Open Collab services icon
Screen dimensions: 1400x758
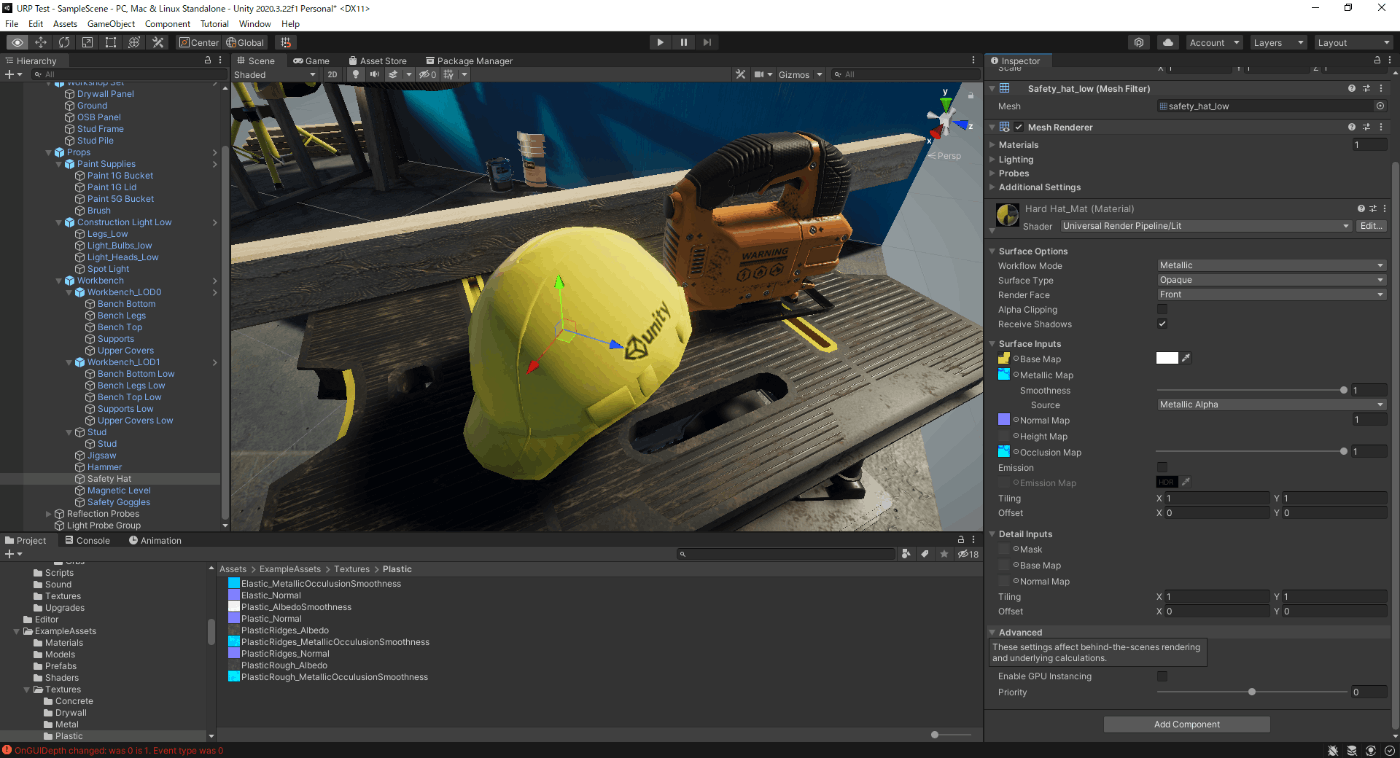pyautogui.click(x=1139, y=42)
